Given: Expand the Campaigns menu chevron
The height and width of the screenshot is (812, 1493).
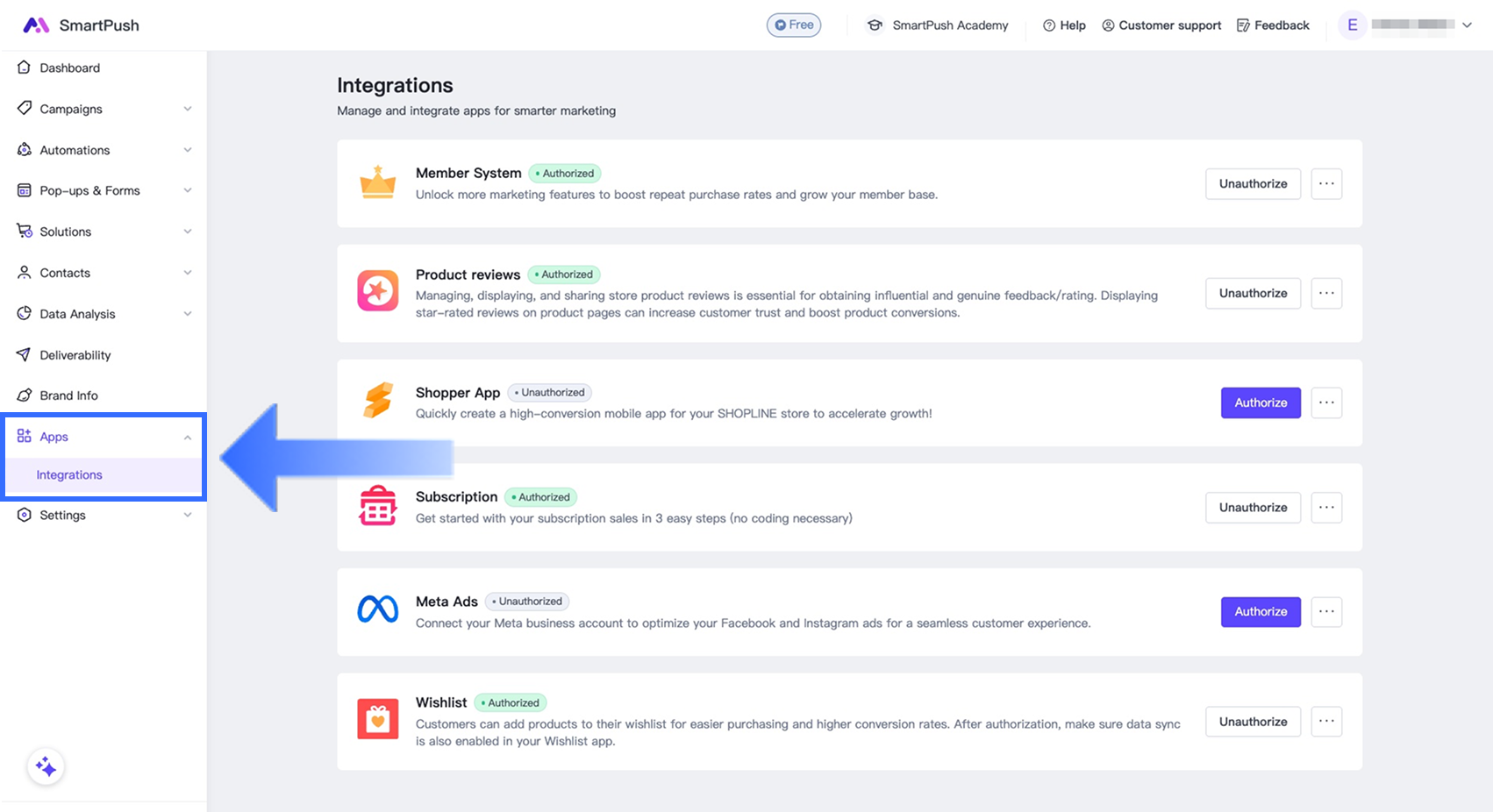Looking at the screenshot, I should coord(188,109).
